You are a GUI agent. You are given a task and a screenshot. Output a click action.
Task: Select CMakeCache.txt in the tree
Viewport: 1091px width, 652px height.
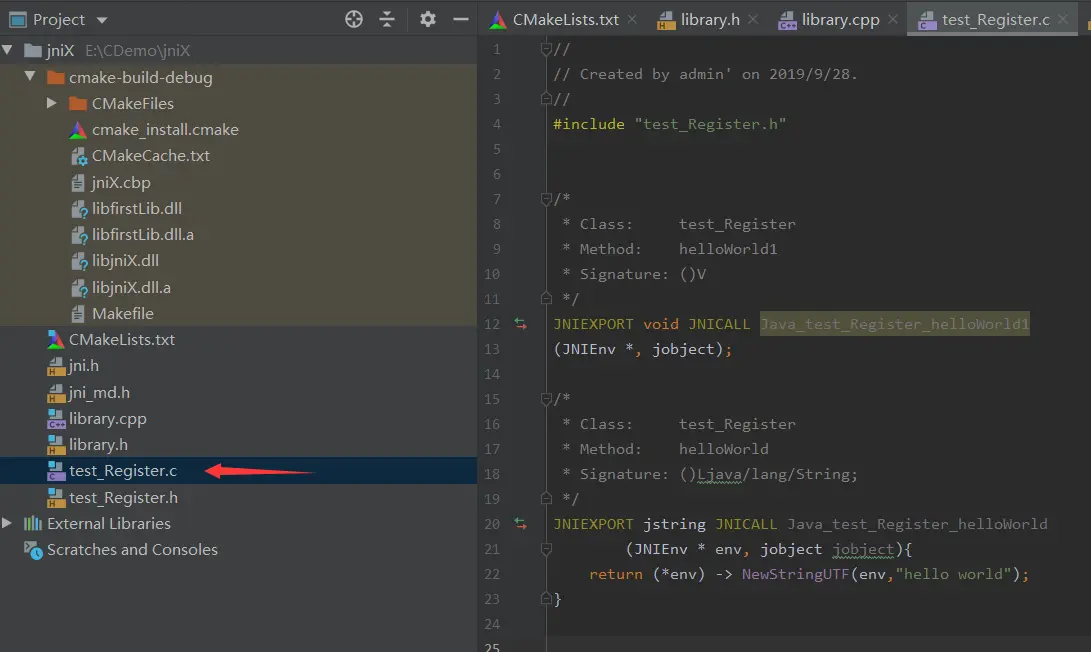(150, 156)
